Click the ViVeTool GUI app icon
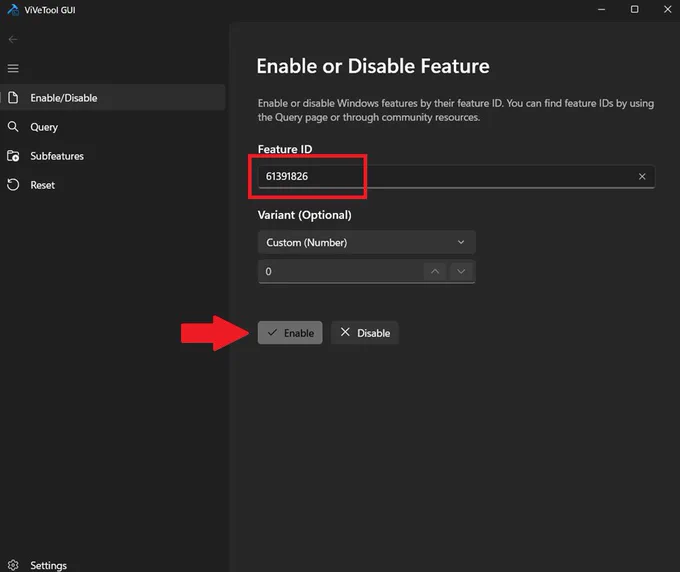The height and width of the screenshot is (572, 680). click(13, 10)
